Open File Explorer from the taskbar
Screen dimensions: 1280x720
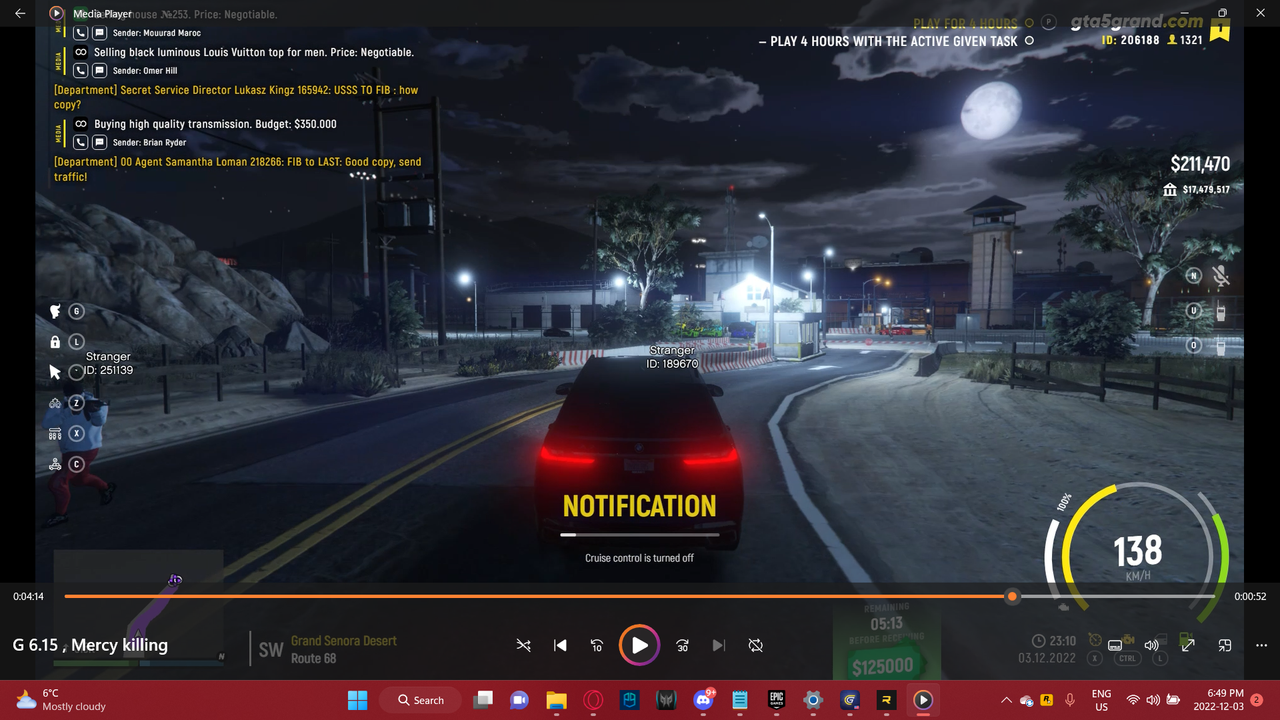(556, 700)
